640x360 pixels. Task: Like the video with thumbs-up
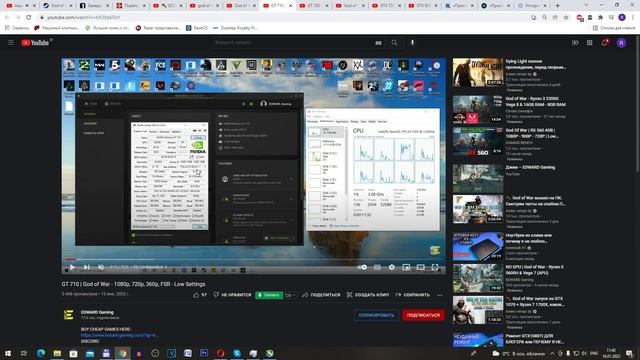(x=200, y=295)
